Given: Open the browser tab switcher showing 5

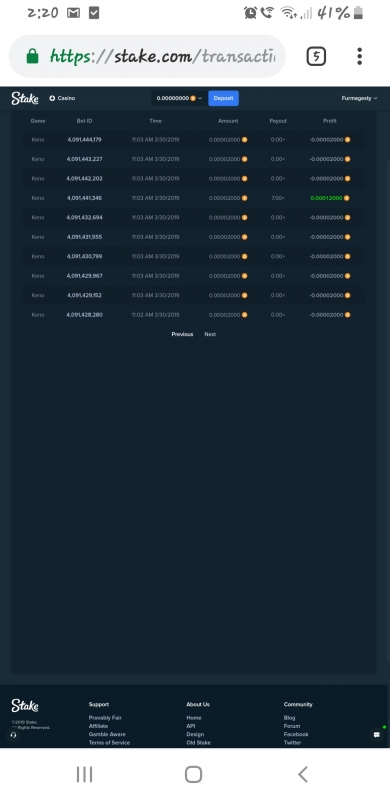Looking at the screenshot, I should coord(316,56).
